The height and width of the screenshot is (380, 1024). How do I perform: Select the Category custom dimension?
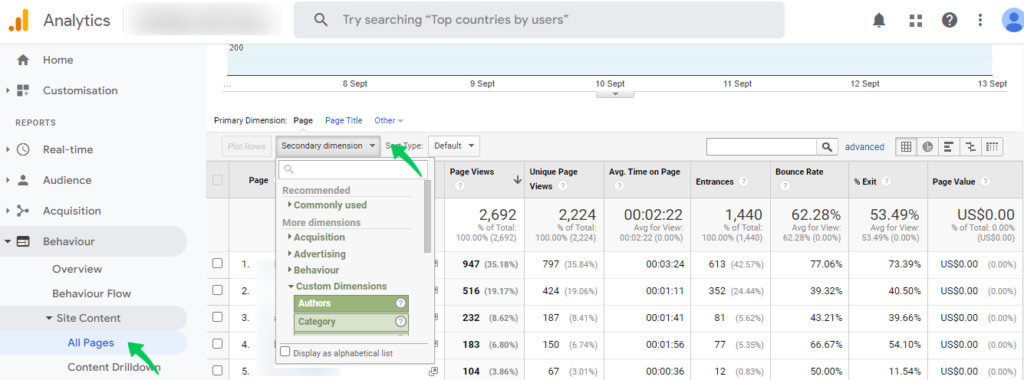pyautogui.click(x=351, y=321)
